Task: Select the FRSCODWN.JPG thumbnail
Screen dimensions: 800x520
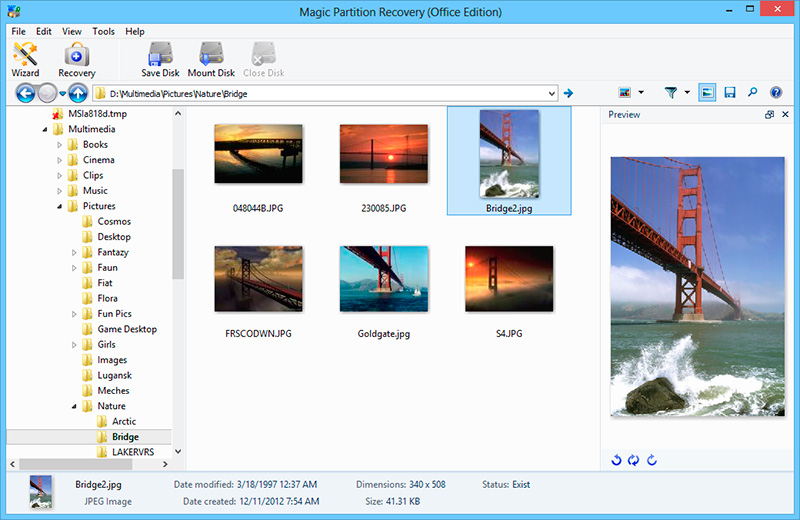Action: (258, 279)
